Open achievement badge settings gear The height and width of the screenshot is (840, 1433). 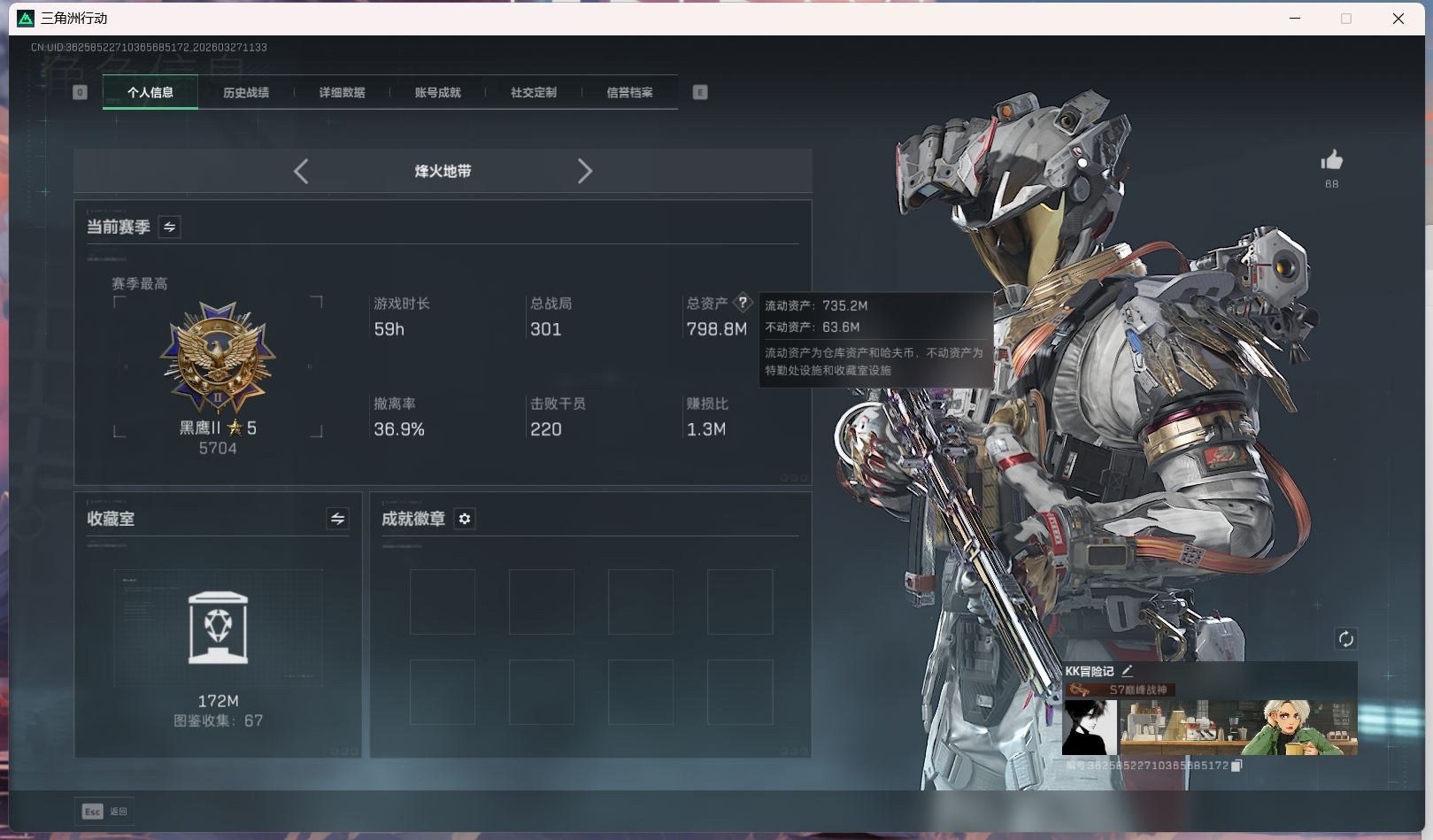465,519
